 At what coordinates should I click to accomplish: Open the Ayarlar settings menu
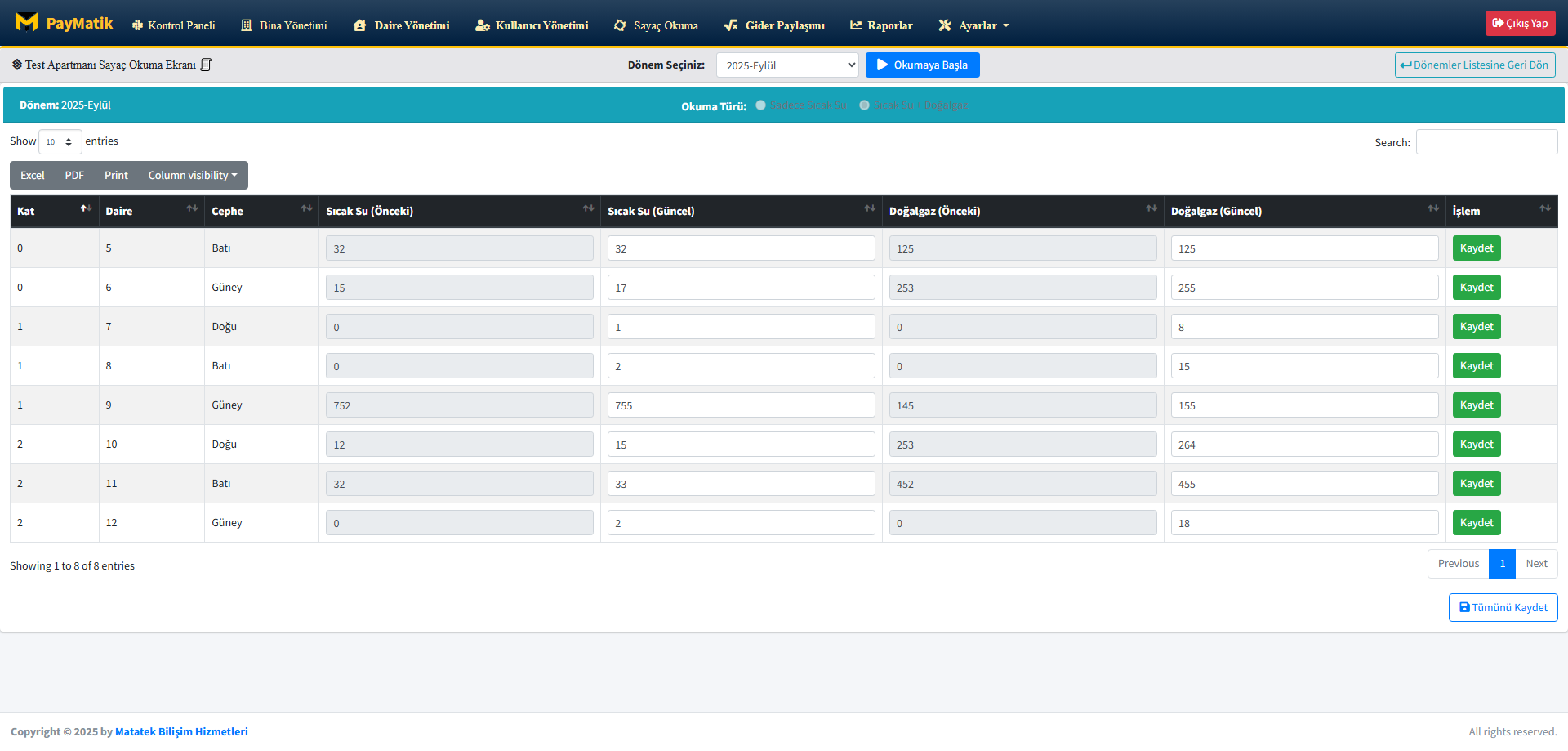(973, 25)
